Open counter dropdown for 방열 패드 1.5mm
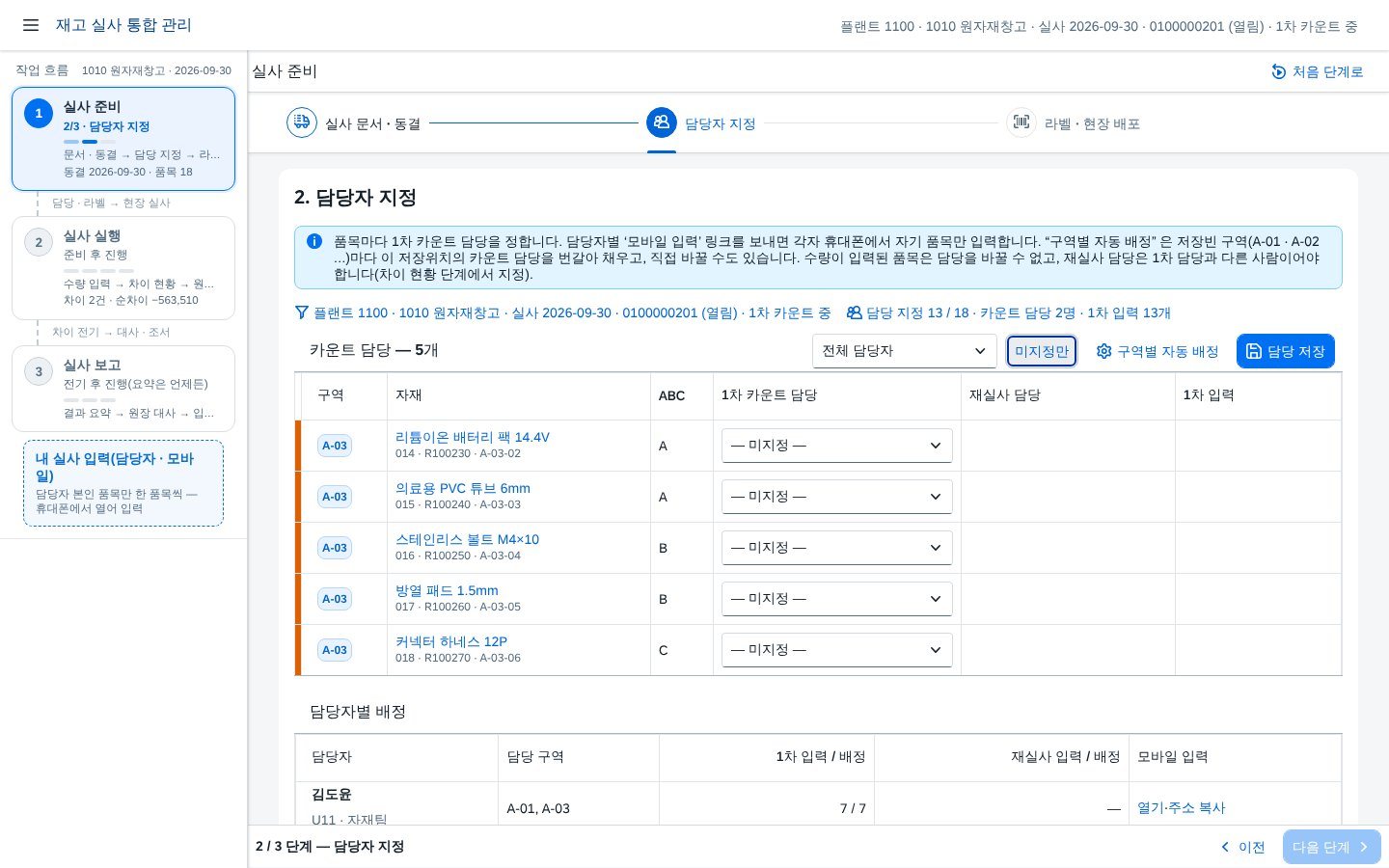 point(836,599)
